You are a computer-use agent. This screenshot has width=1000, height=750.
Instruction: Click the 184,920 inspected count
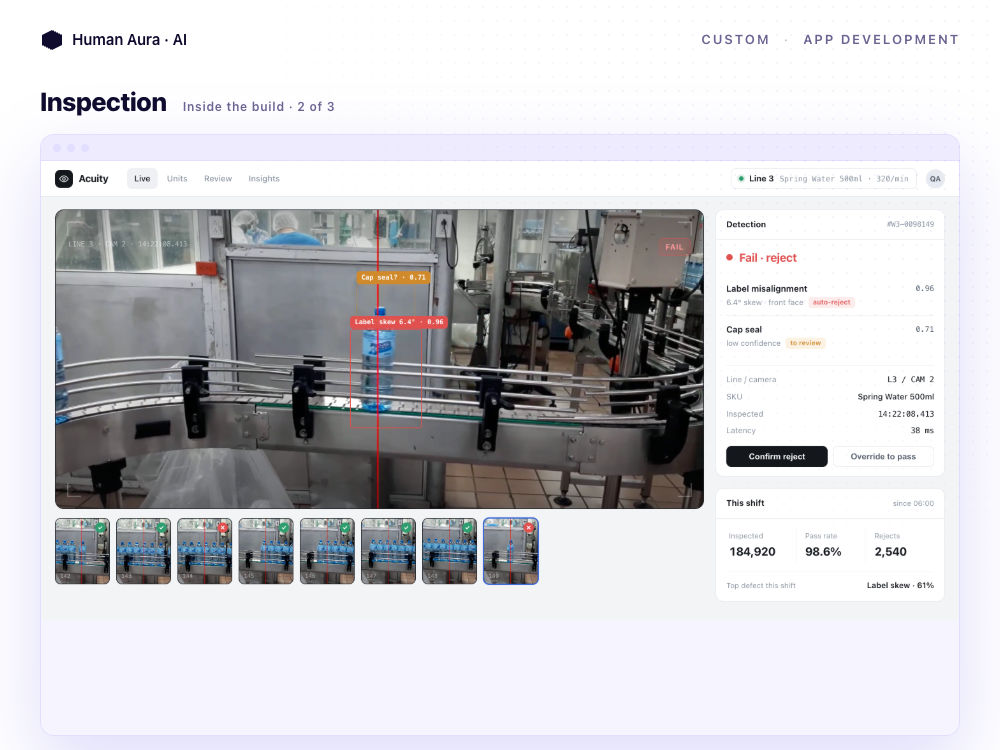[x=753, y=552]
